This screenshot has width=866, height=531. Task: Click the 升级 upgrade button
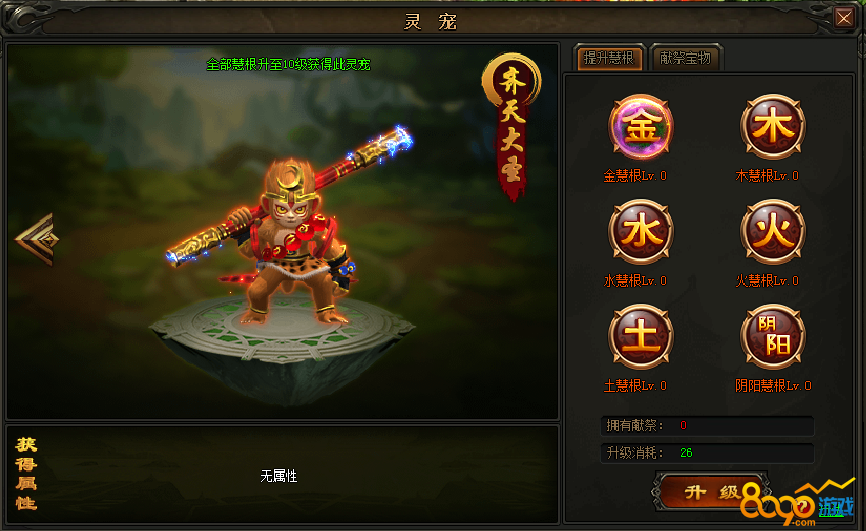click(711, 492)
